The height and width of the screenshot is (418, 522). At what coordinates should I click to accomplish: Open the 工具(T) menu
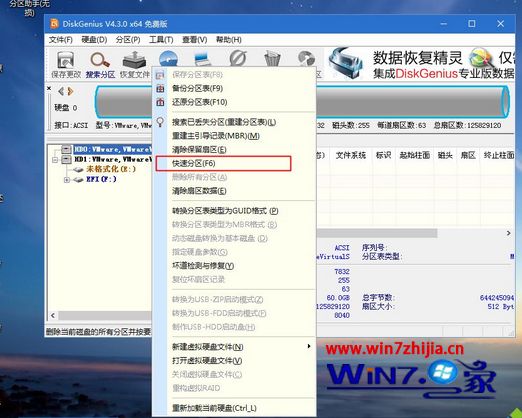pos(161,40)
